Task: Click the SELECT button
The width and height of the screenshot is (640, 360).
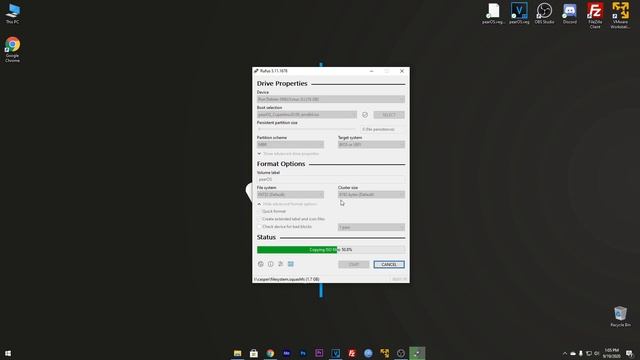Action: click(x=389, y=115)
